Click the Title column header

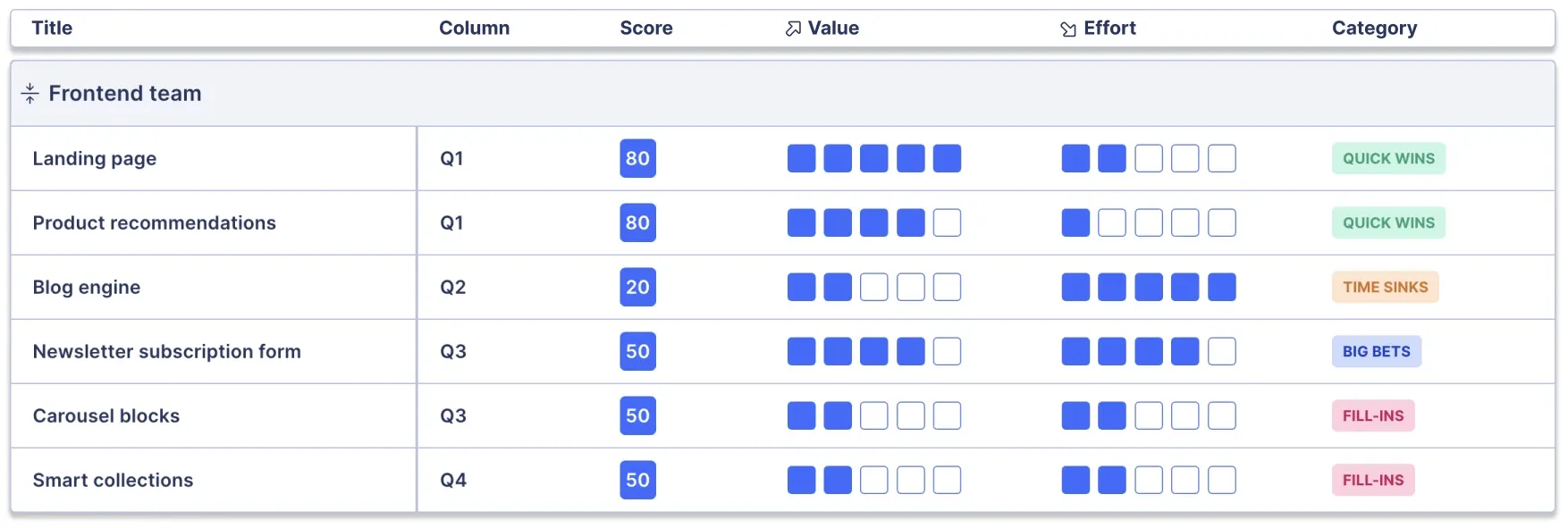pyautogui.click(x=52, y=29)
